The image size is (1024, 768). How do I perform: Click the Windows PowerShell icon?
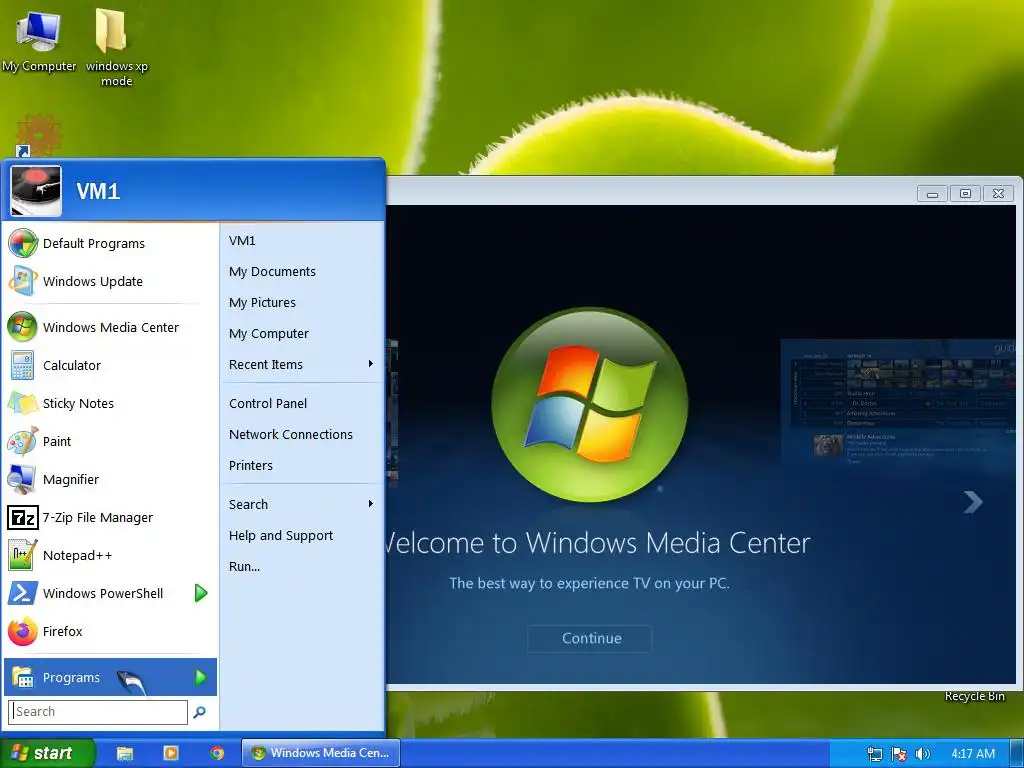point(23,593)
